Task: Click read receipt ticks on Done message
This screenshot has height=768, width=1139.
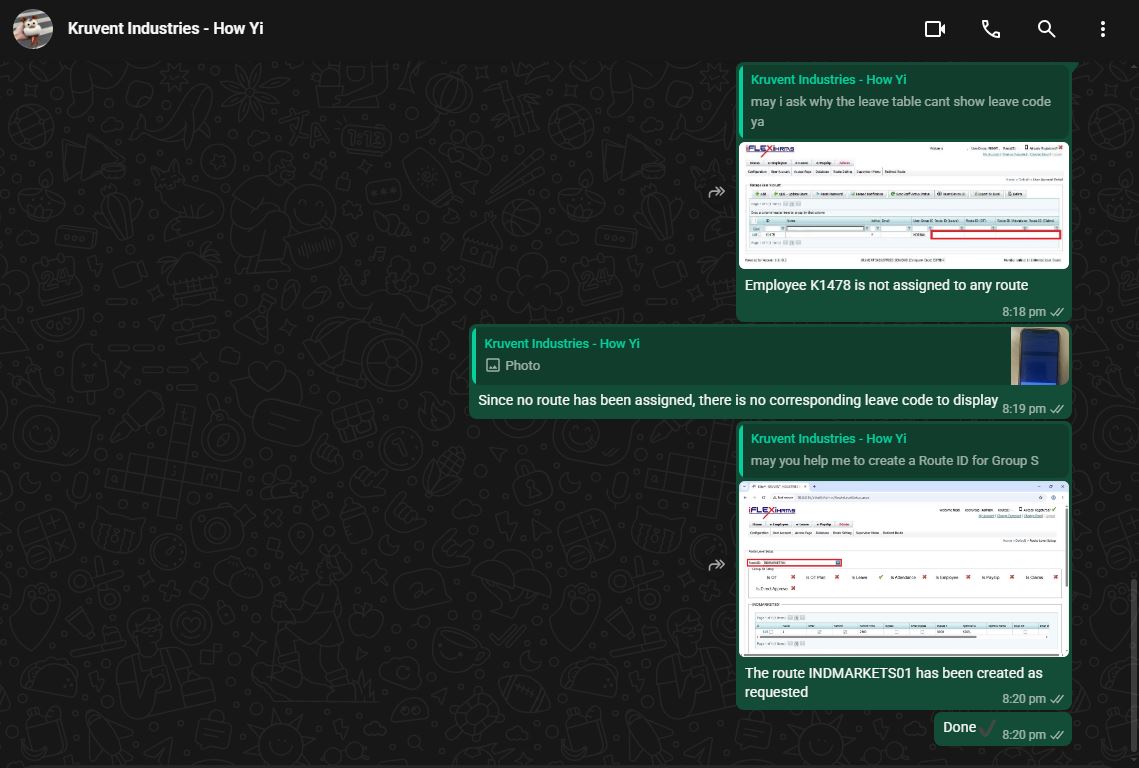Action: (1057, 735)
